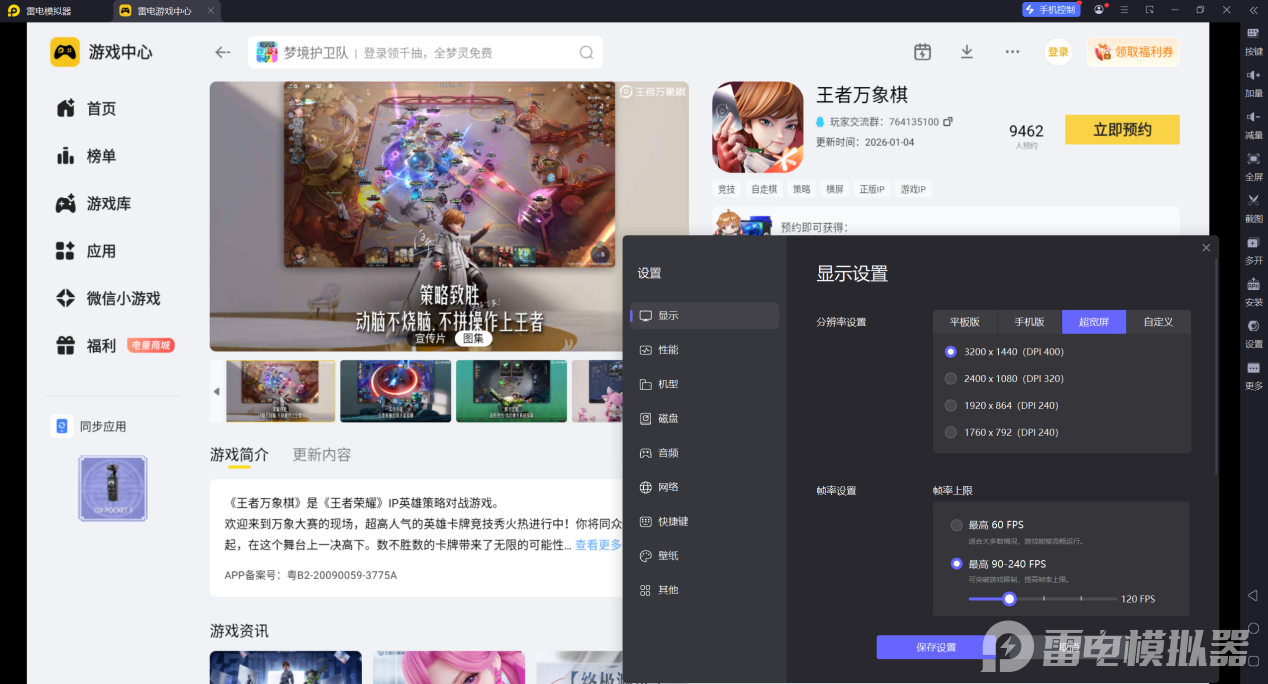1268x684 pixels.
Task: Open the 福利 benefits section
Action: tap(86, 346)
